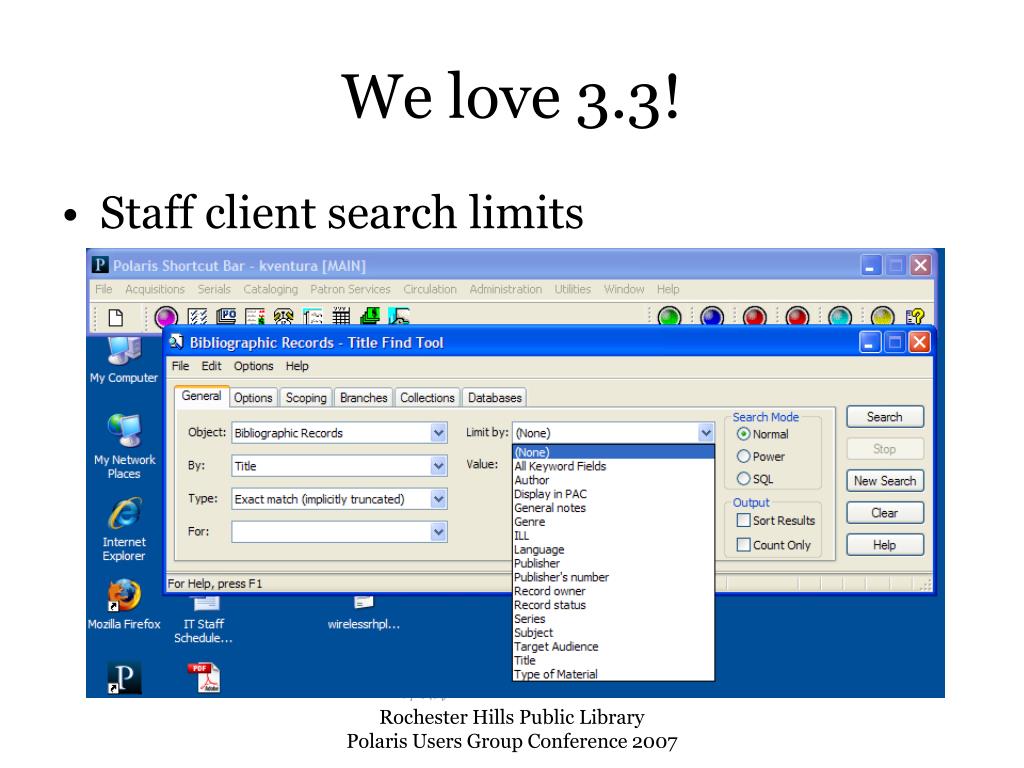Open the Object dropdown

[x=438, y=433]
